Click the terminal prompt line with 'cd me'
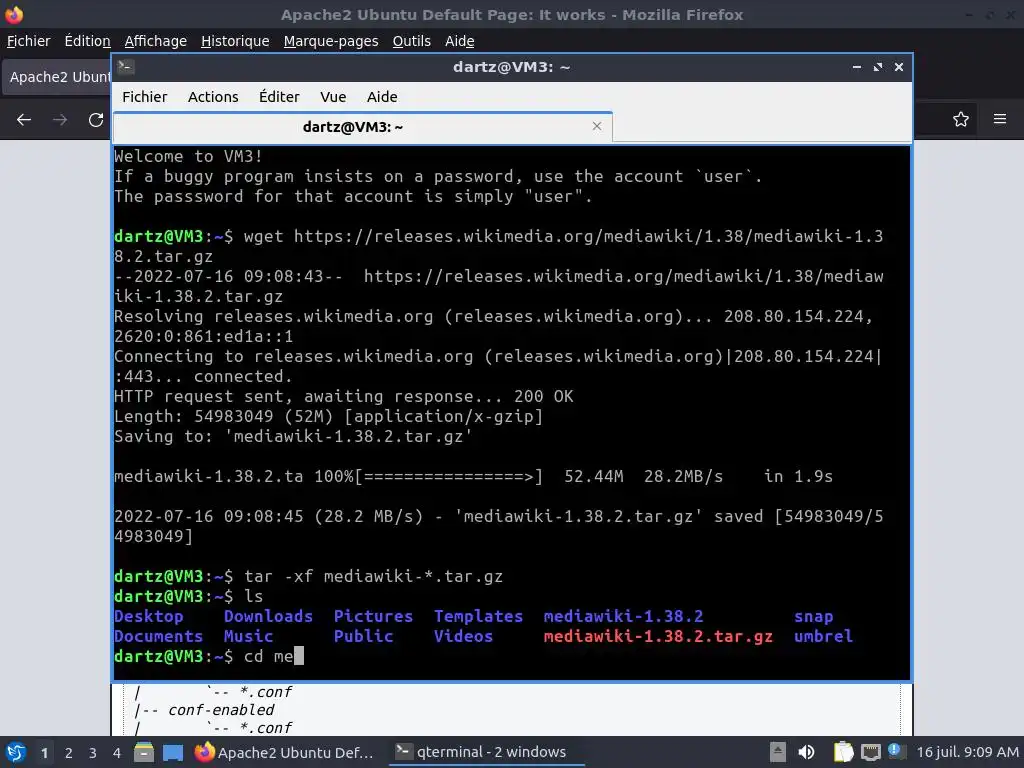The image size is (1024, 768). 209,656
